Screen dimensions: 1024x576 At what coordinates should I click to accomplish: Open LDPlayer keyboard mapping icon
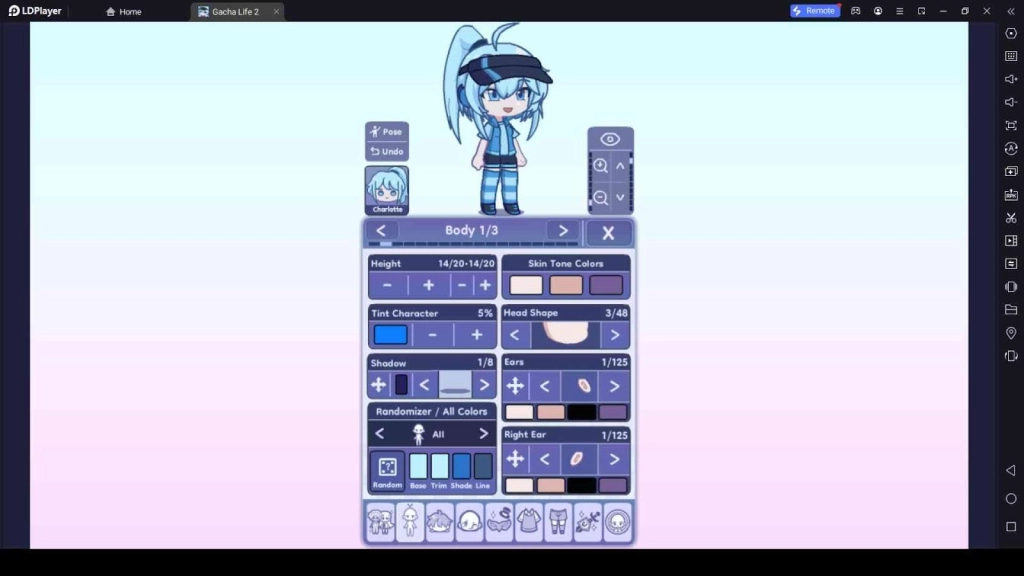pos(1011,56)
